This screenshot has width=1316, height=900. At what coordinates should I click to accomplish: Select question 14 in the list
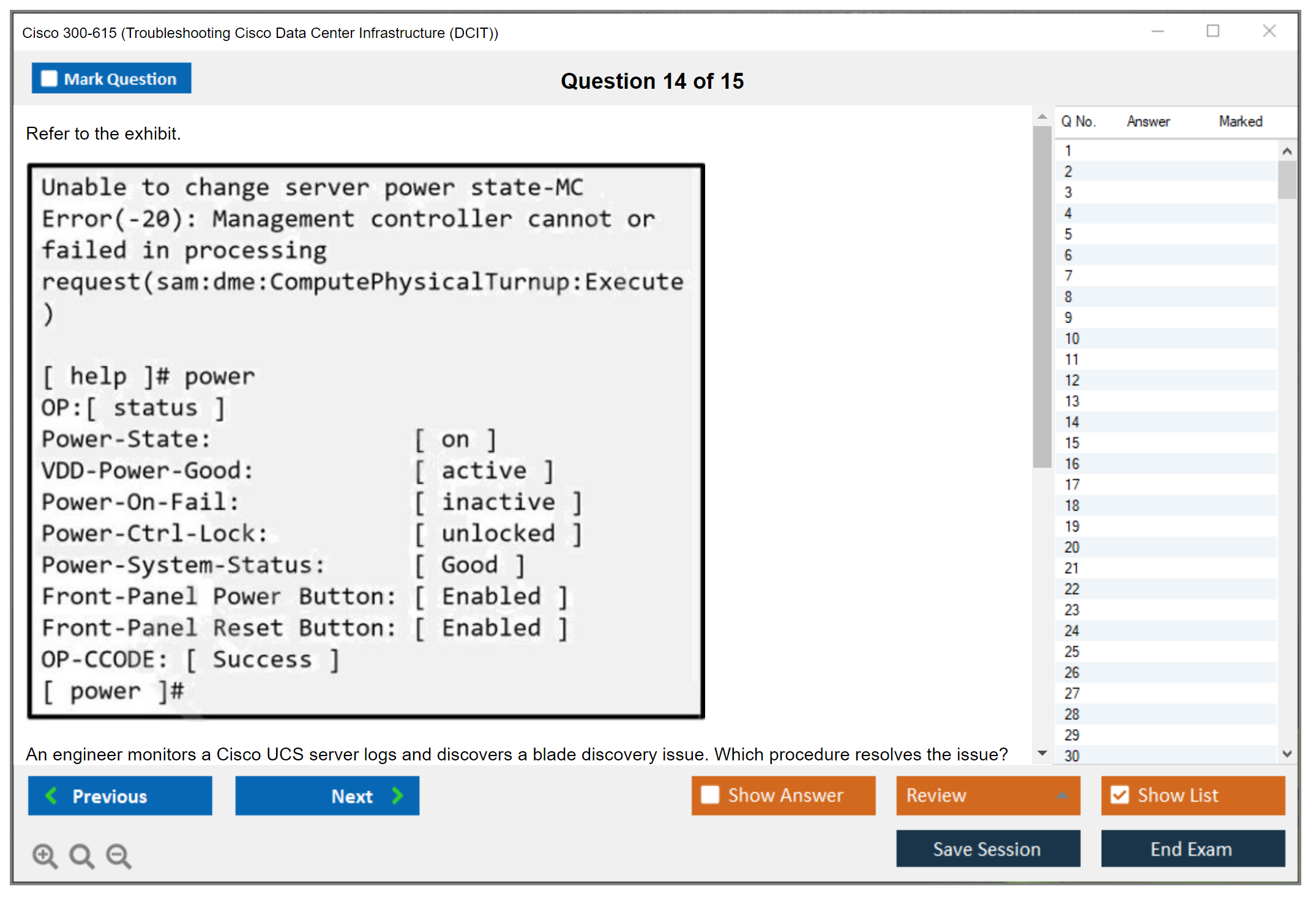[x=1072, y=422]
